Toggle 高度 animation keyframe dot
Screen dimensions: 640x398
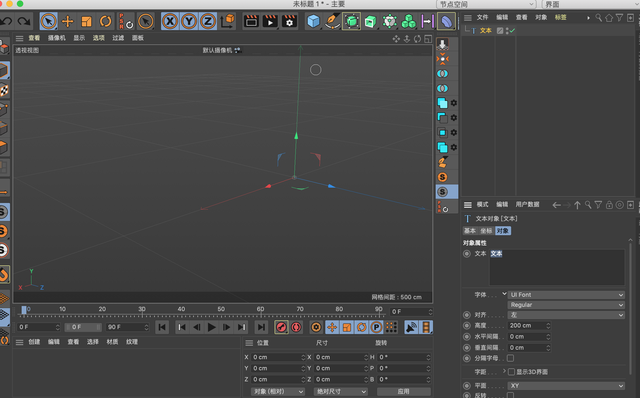[x=467, y=326]
